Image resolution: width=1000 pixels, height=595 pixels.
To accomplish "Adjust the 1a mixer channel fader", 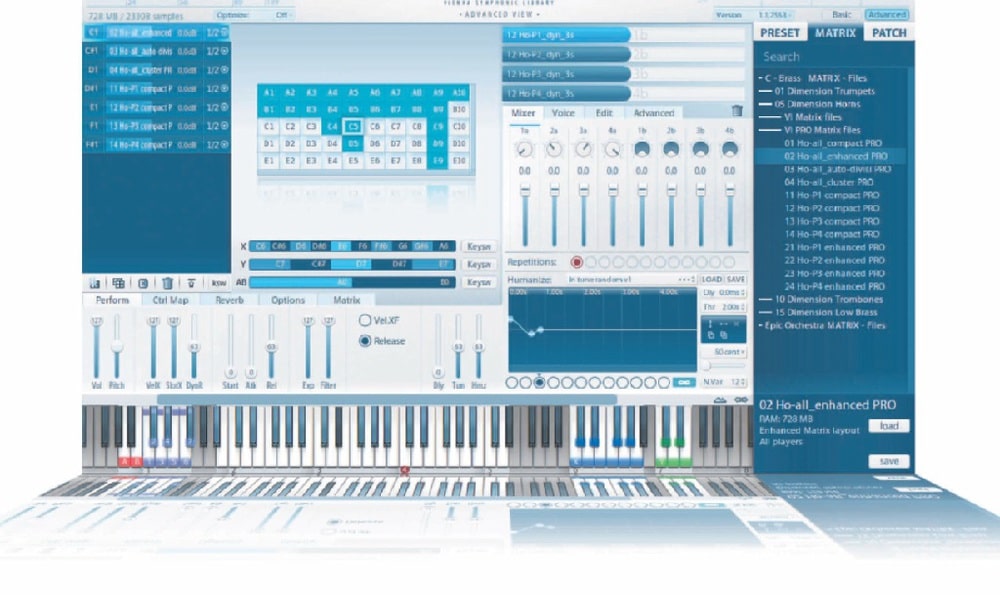I will click(525, 216).
